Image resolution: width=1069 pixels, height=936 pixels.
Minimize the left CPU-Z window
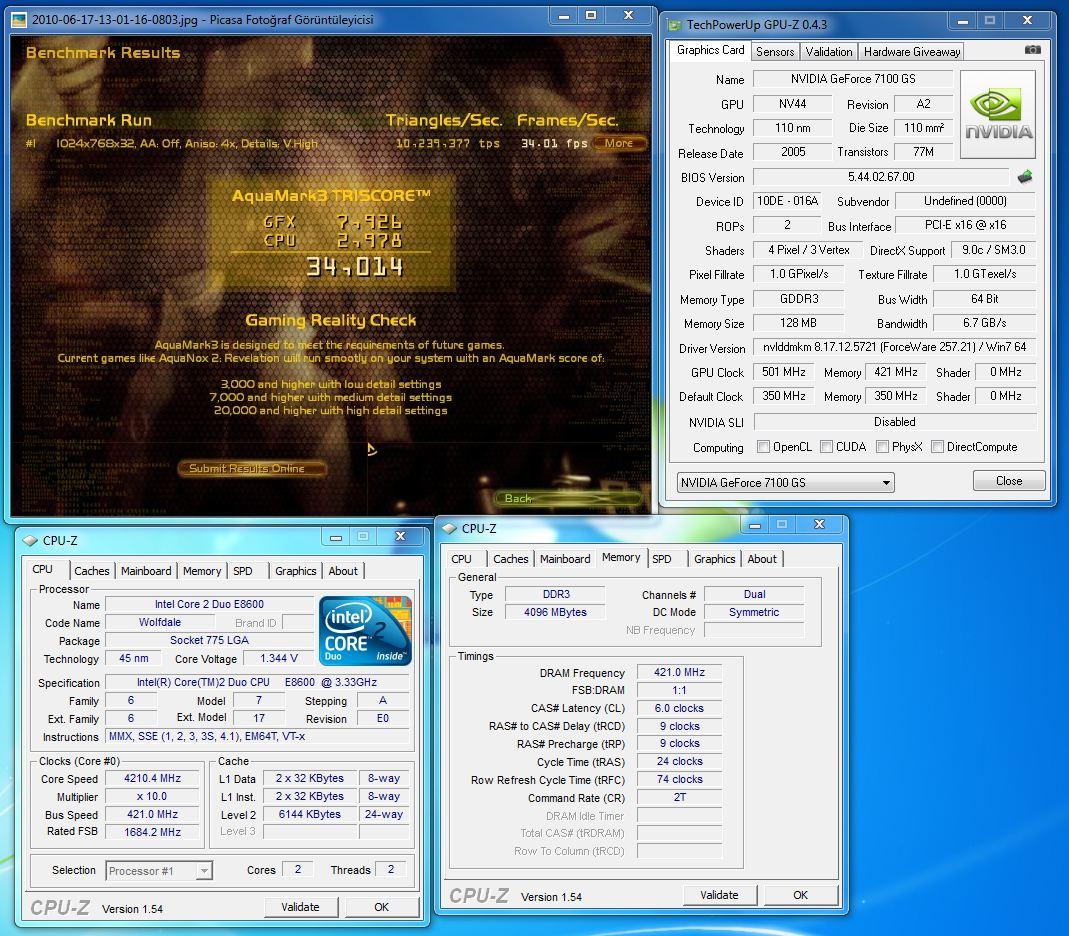[x=336, y=537]
